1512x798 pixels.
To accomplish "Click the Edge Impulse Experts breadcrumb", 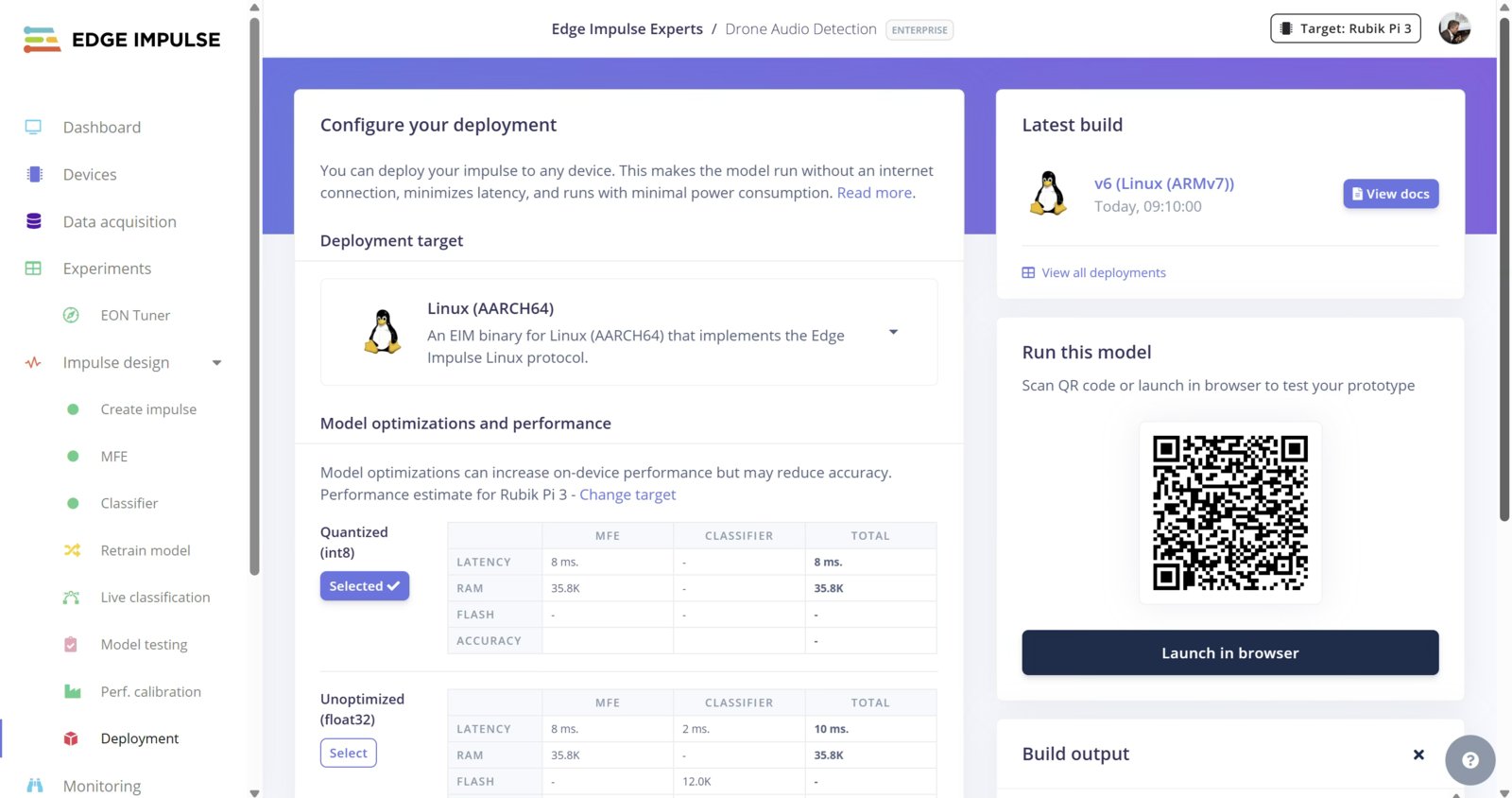I will tap(627, 29).
